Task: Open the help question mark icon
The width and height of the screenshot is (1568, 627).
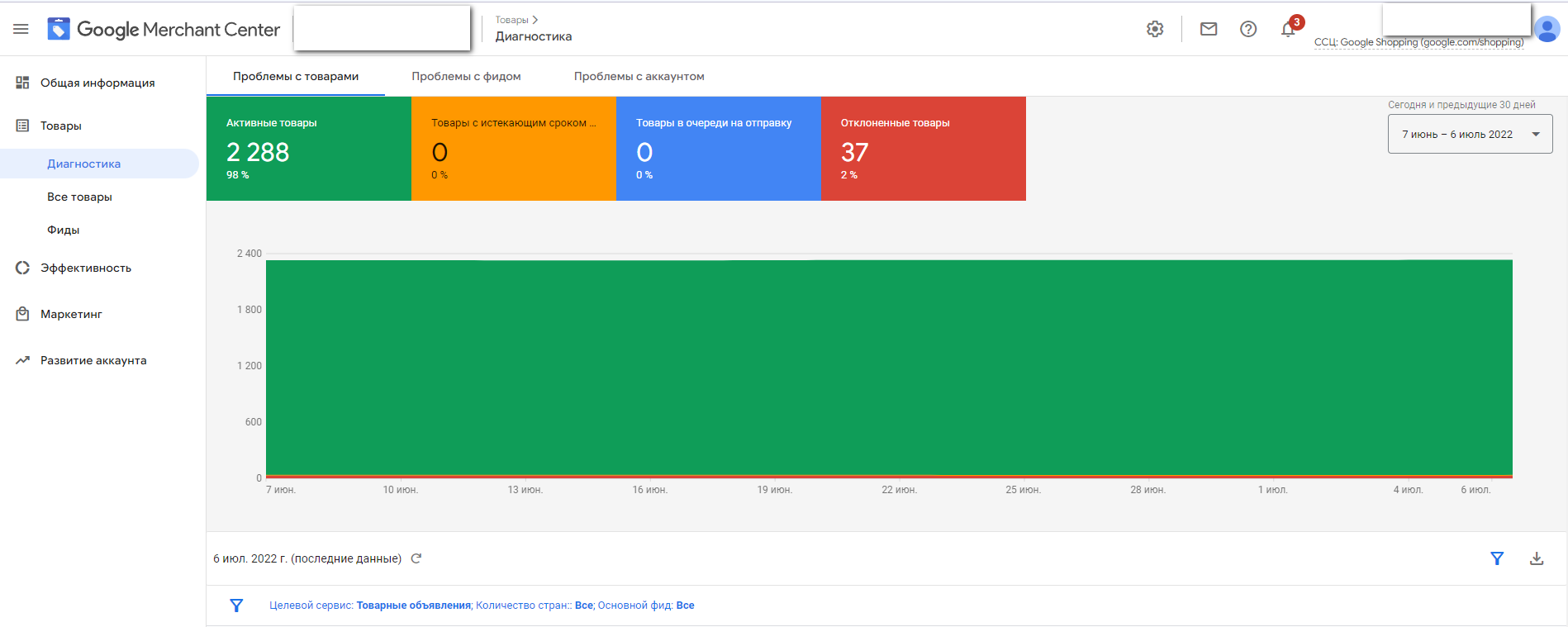Action: click(1248, 29)
